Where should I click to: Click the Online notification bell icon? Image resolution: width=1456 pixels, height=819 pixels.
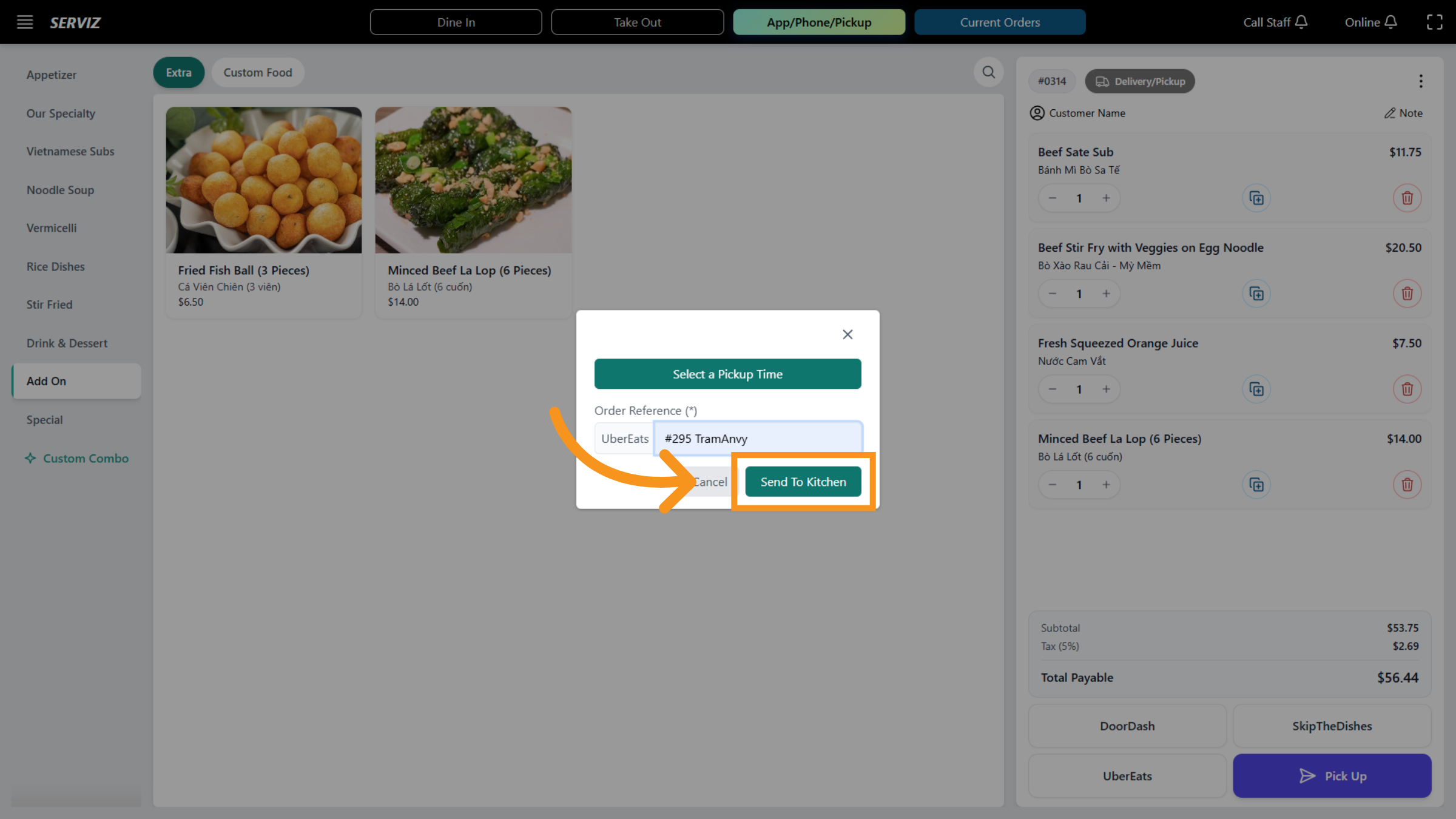(x=1392, y=22)
